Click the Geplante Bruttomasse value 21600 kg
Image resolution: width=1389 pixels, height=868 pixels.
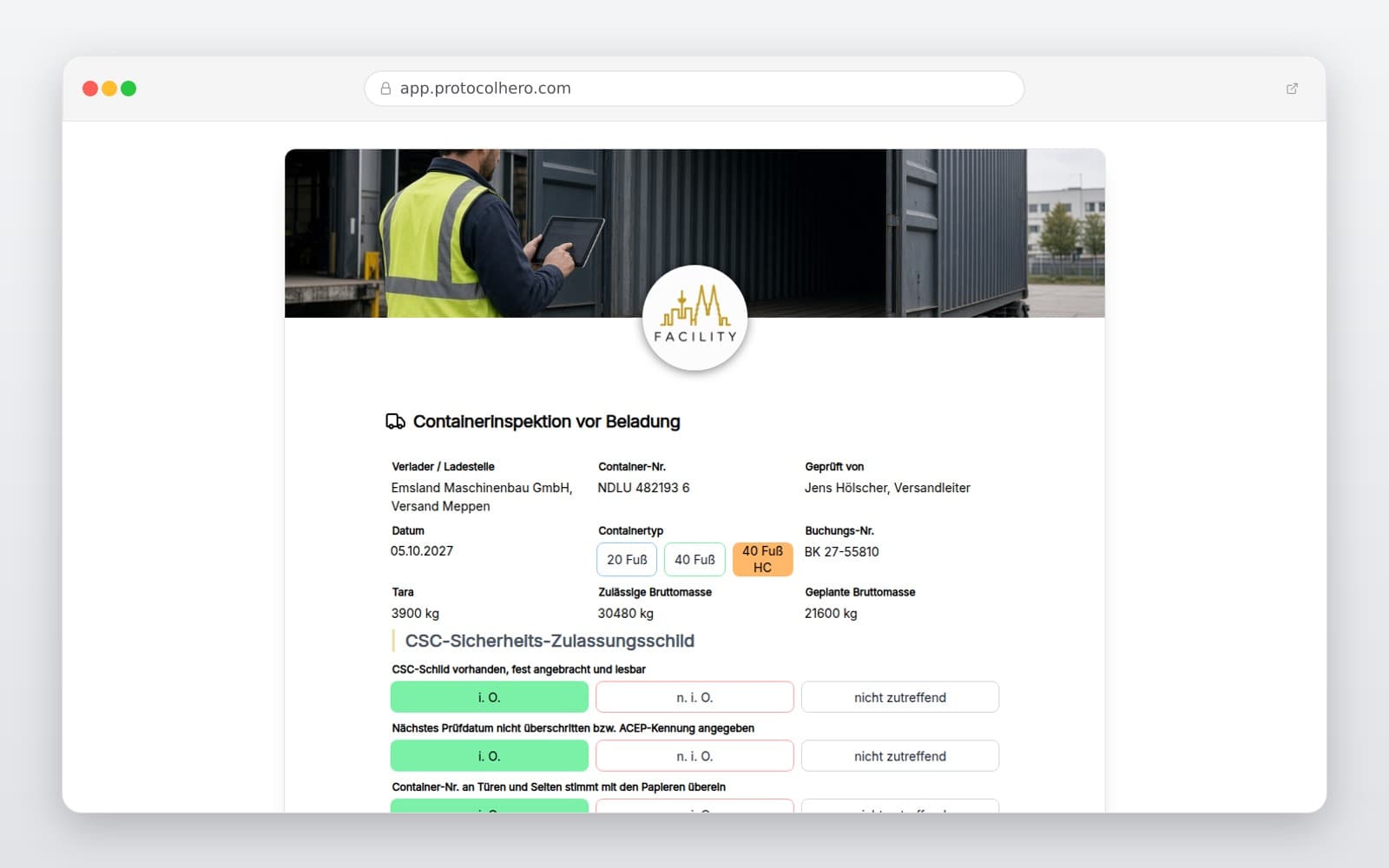point(831,614)
